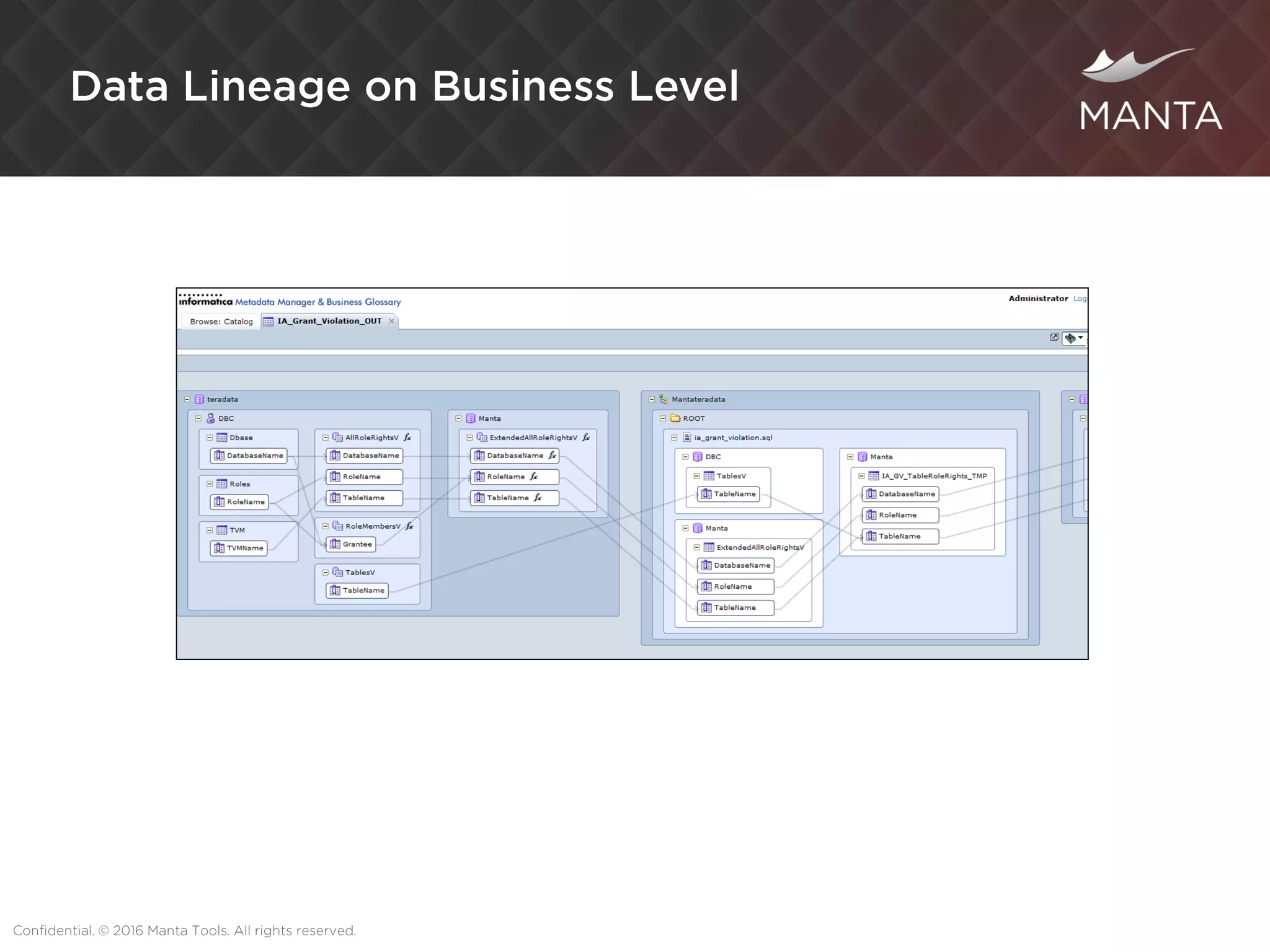Collapse the ExtendedAllRoleRightsV view under Manta
This screenshot has height=952, width=1270.
[x=469, y=438]
